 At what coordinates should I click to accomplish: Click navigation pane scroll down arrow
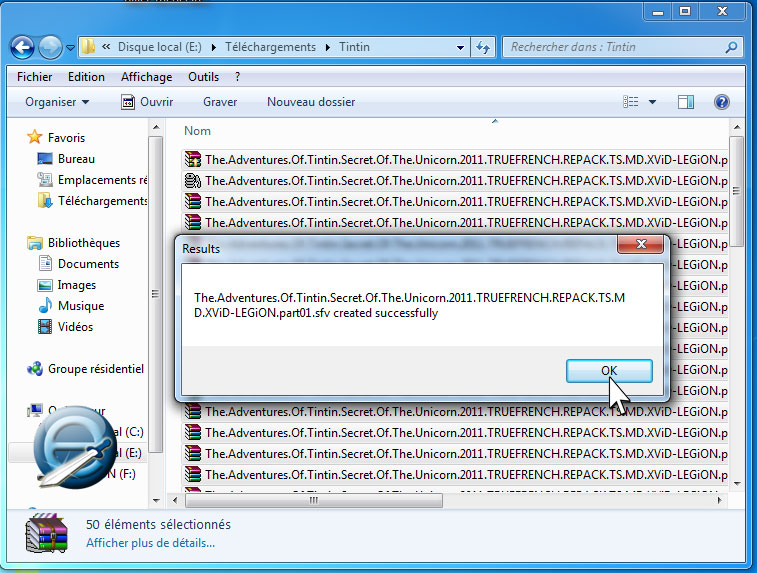point(156,501)
